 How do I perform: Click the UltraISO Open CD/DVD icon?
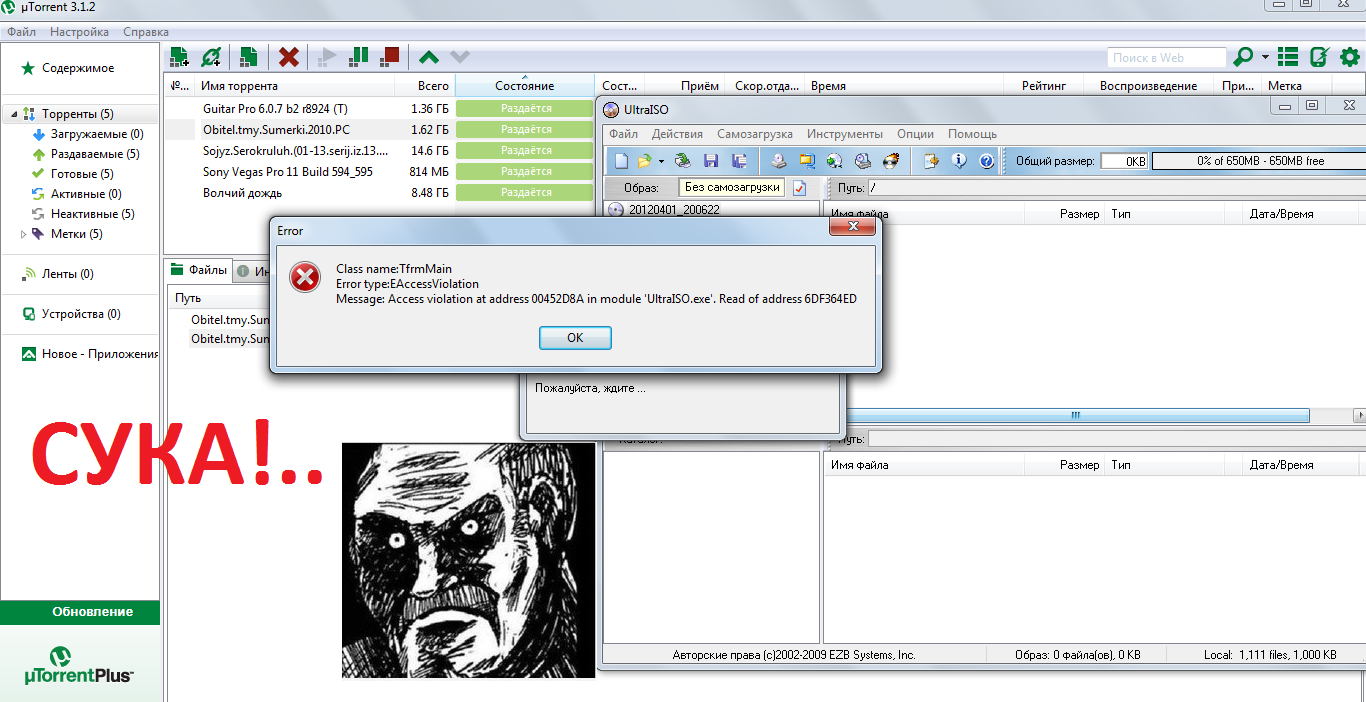(x=683, y=160)
